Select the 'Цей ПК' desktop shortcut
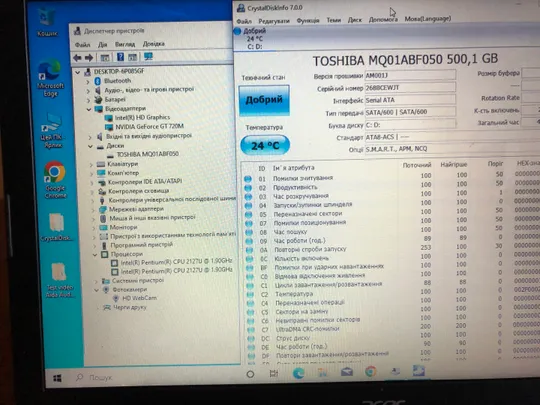 (52, 131)
